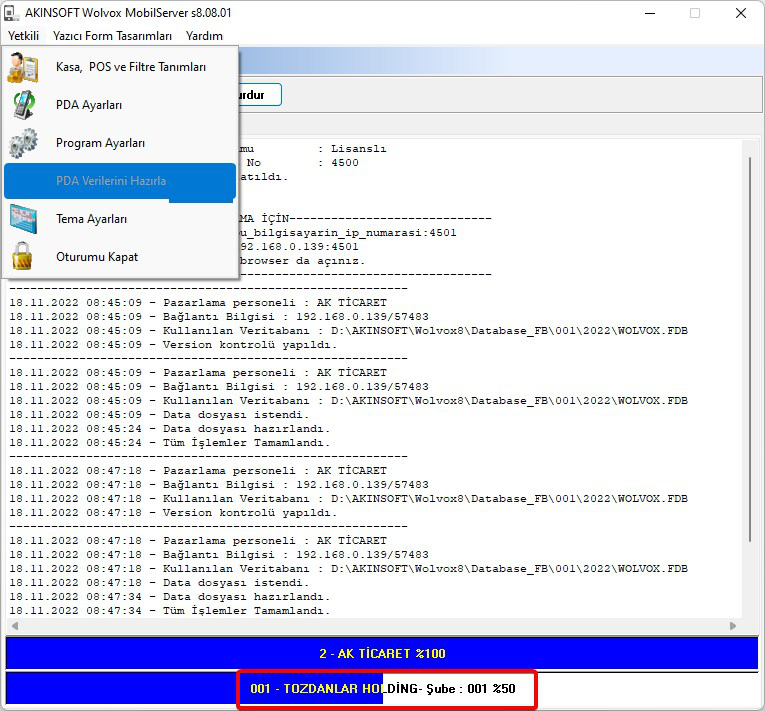765x711 pixels.
Task: Choose Program Ayarları from the menu
Action: click(120, 143)
